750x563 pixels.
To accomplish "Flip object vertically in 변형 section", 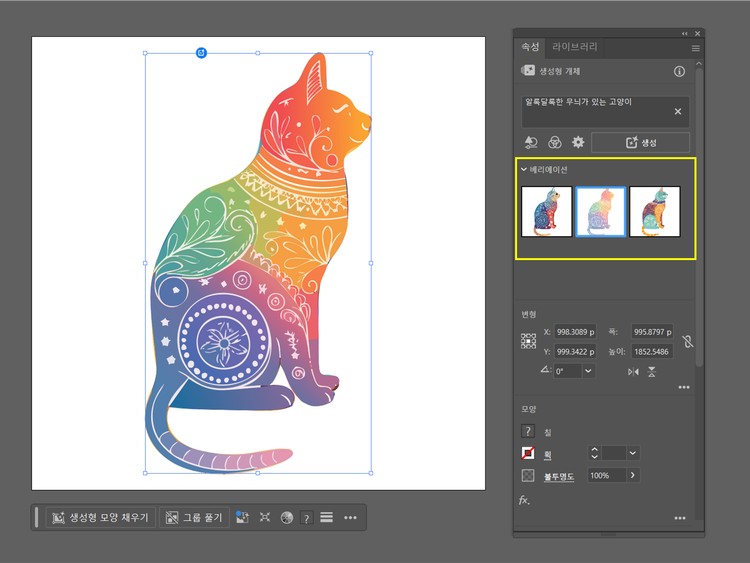I will coord(652,371).
